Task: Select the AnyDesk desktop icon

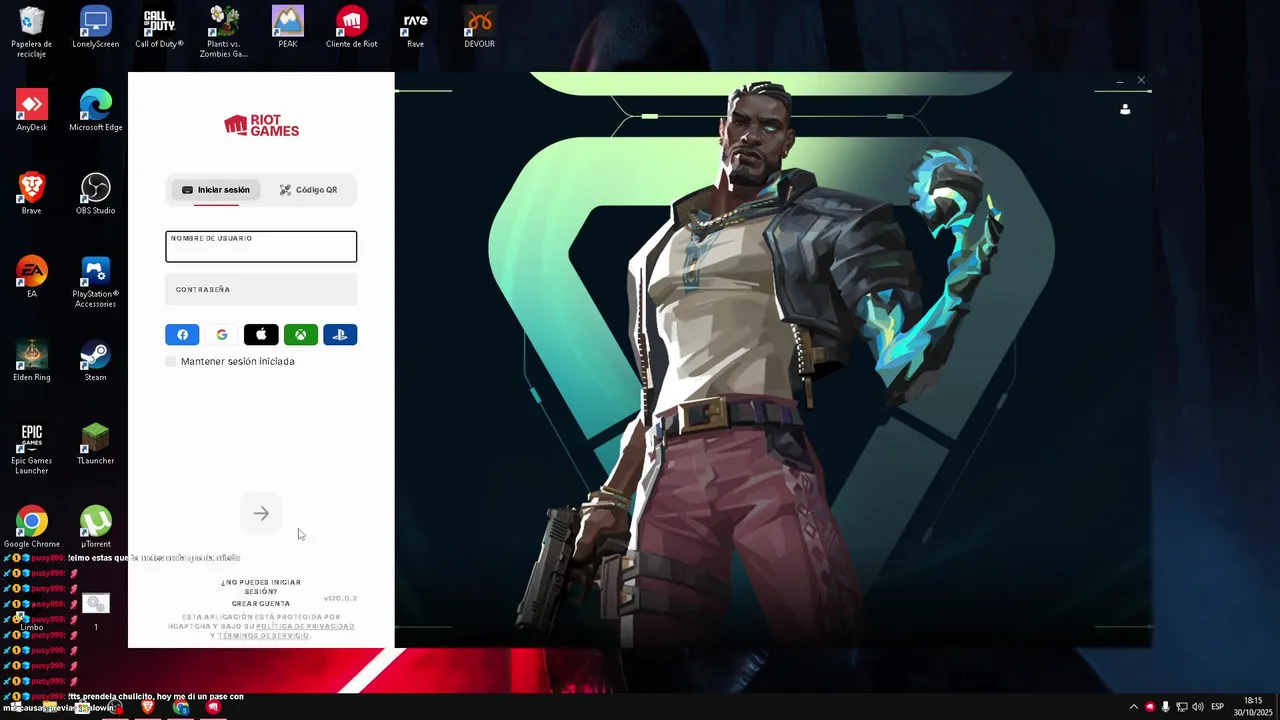Action: pos(32,111)
